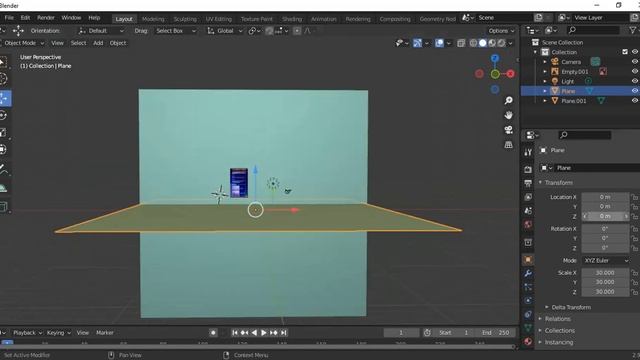Open the Particles properties tab

pos(528,287)
